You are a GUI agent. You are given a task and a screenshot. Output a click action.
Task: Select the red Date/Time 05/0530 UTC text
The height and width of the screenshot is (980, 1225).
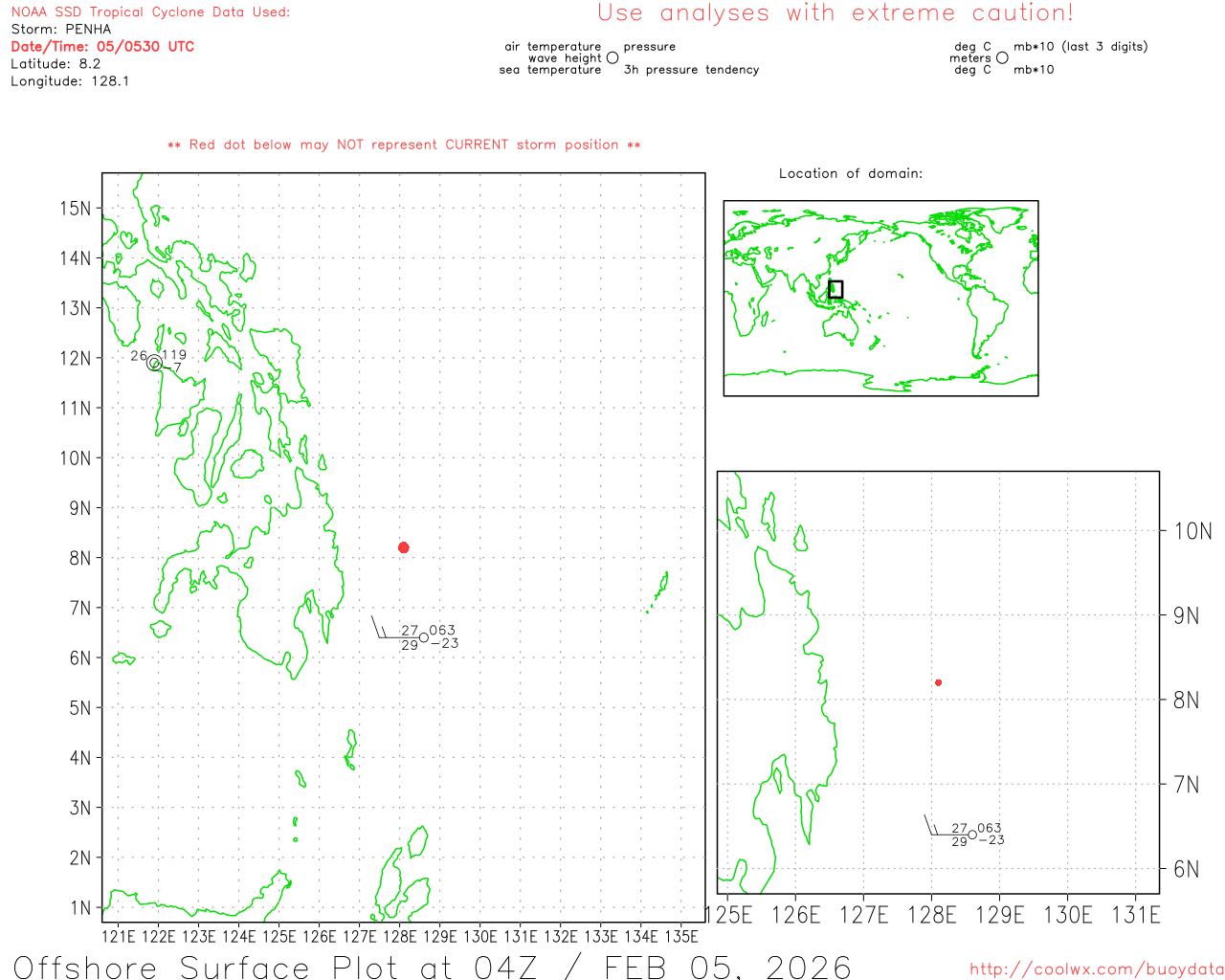tap(102, 46)
